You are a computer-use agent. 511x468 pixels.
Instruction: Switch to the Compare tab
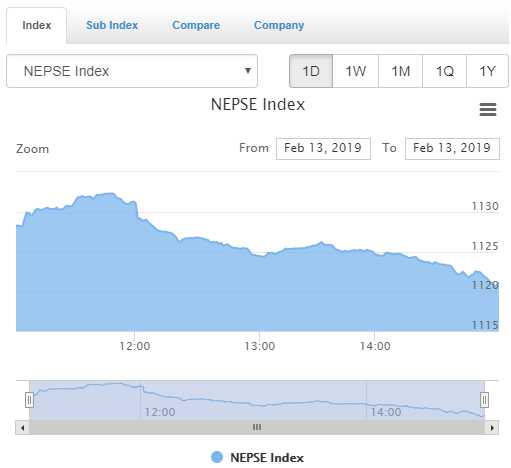pyautogui.click(x=196, y=25)
